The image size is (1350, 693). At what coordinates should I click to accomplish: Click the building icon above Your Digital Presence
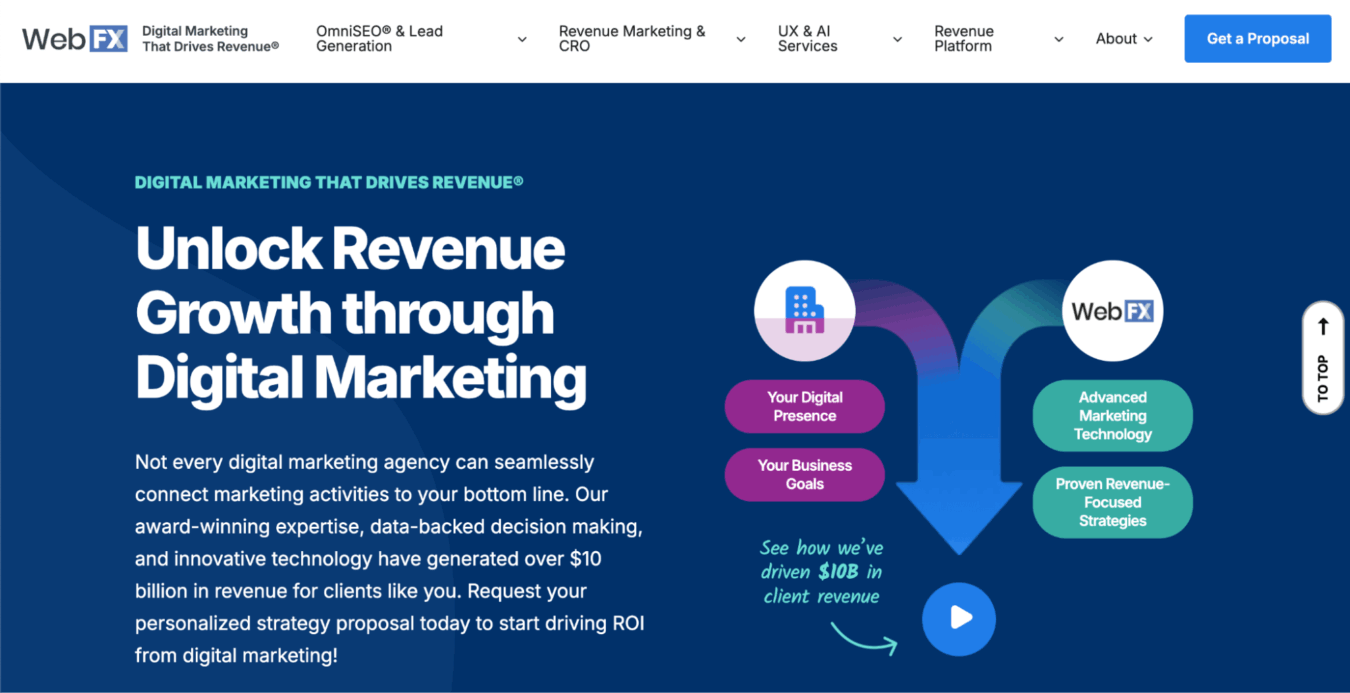coord(804,310)
